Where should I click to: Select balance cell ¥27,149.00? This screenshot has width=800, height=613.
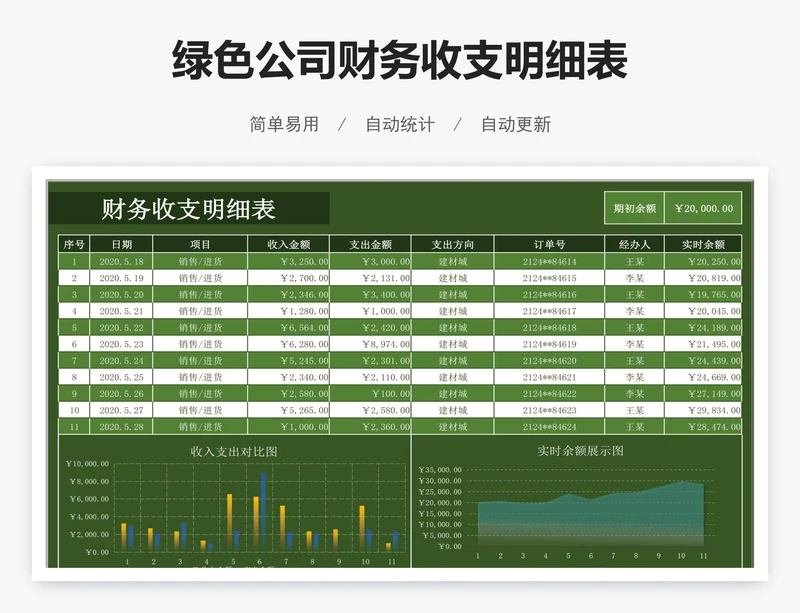[x=703, y=394]
